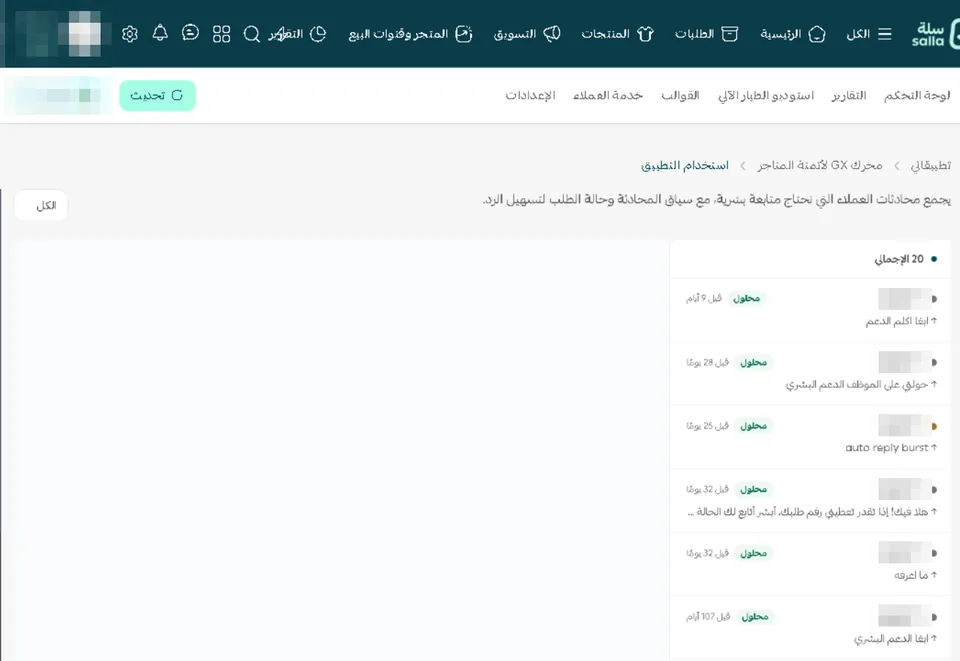Screen dimensions: 960x661
Task: Open the chat messages icon
Action: pyautogui.click(x=190, y=33)
